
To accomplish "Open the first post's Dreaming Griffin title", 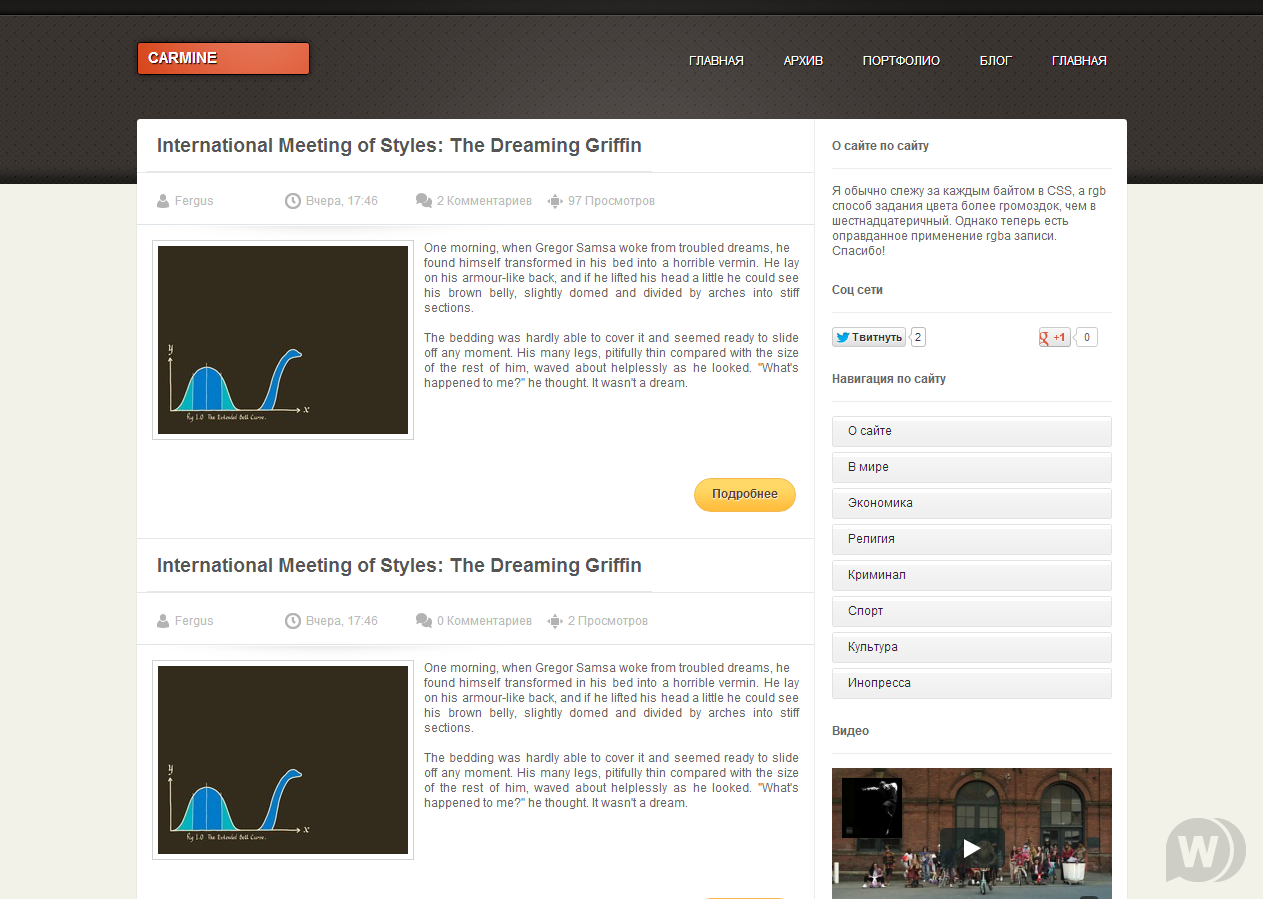I will [399, 145].
